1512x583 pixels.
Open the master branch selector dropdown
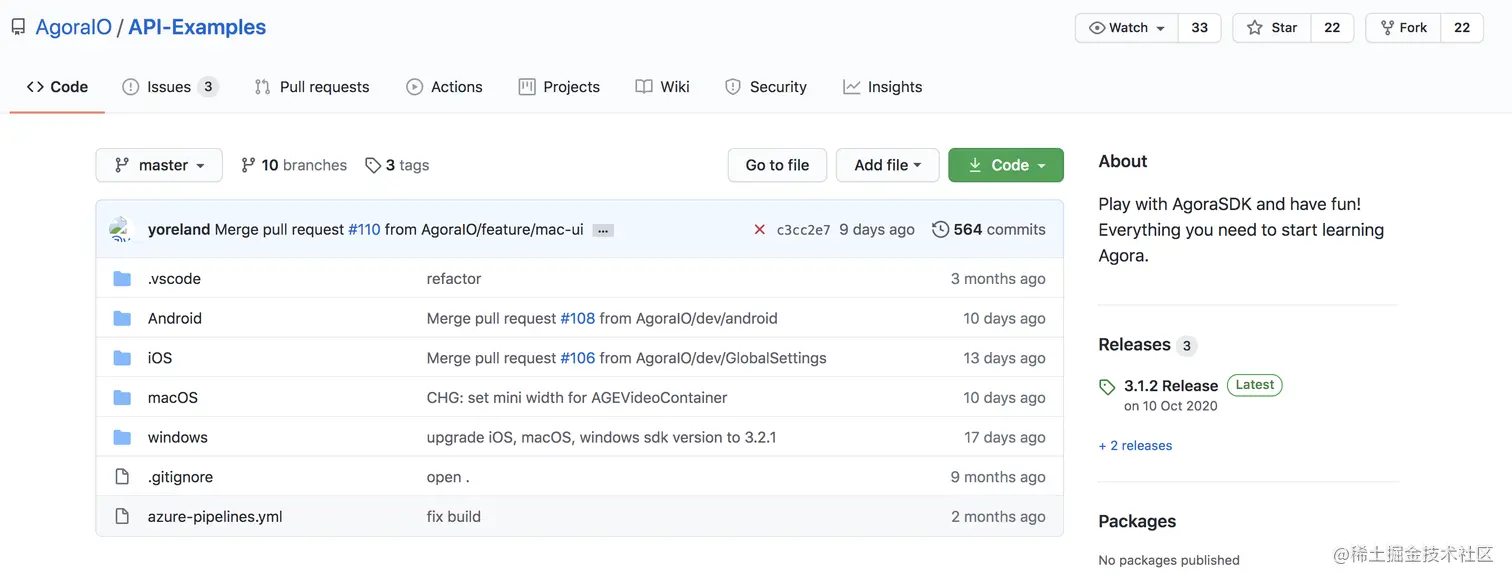(x=159, y=165)
